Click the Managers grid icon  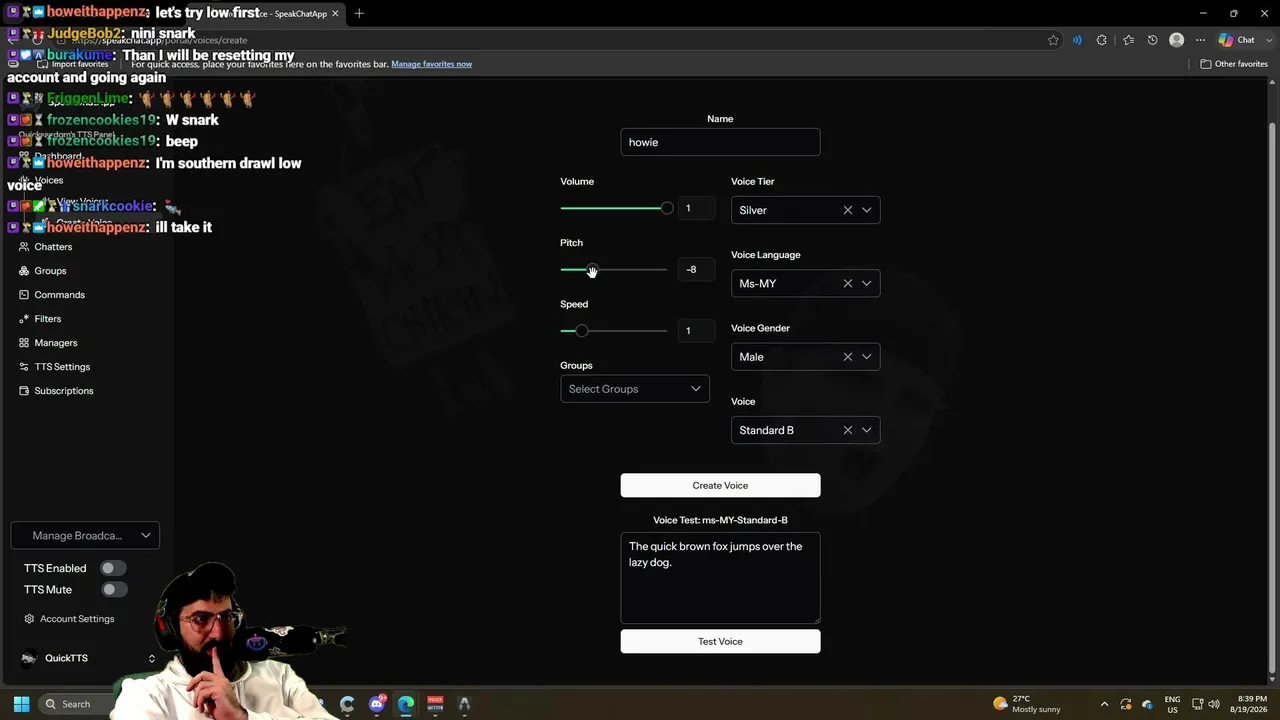(x=24, y=343)
